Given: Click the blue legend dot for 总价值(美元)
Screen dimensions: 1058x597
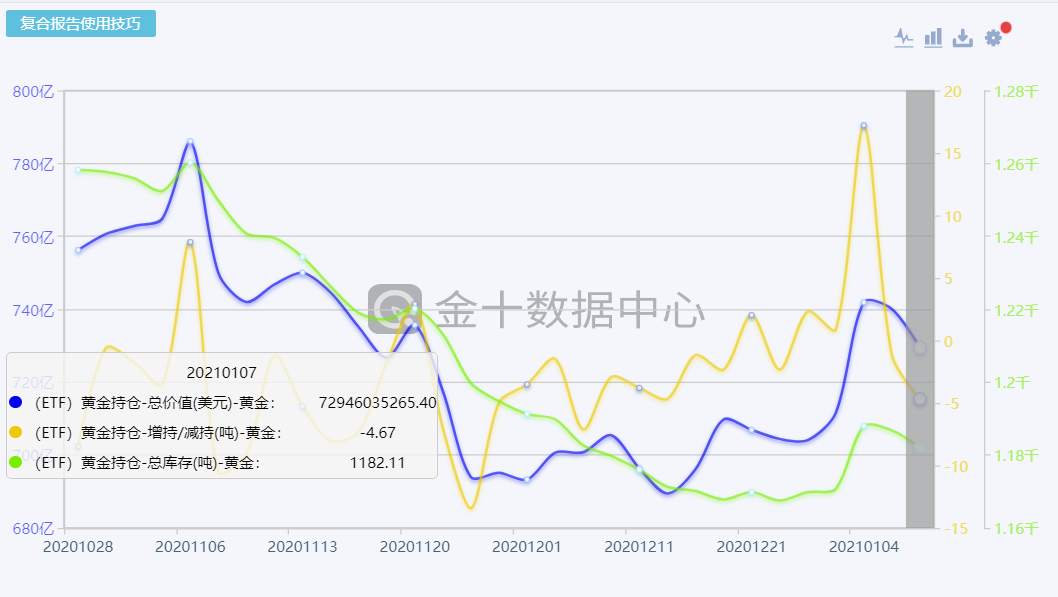Looking at the screenshot, I should pyautogui.click(x=16, y=402).
